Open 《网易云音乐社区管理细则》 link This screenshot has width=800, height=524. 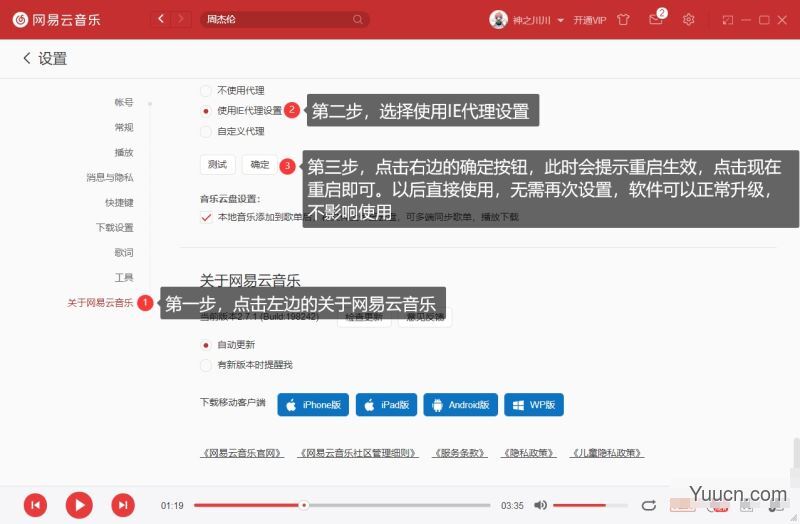[x=358, y=453]
